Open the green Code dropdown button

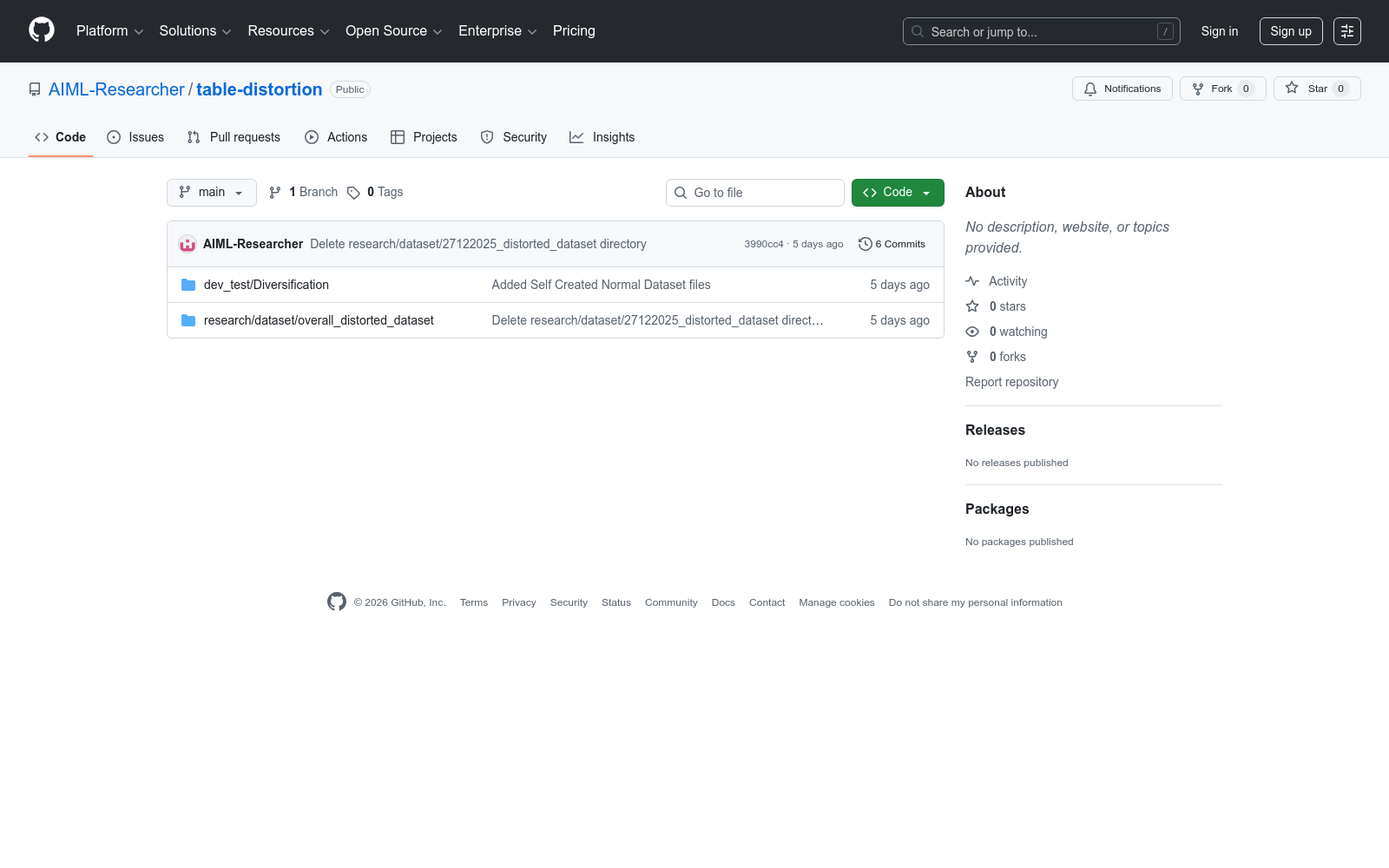click(898, 193)
